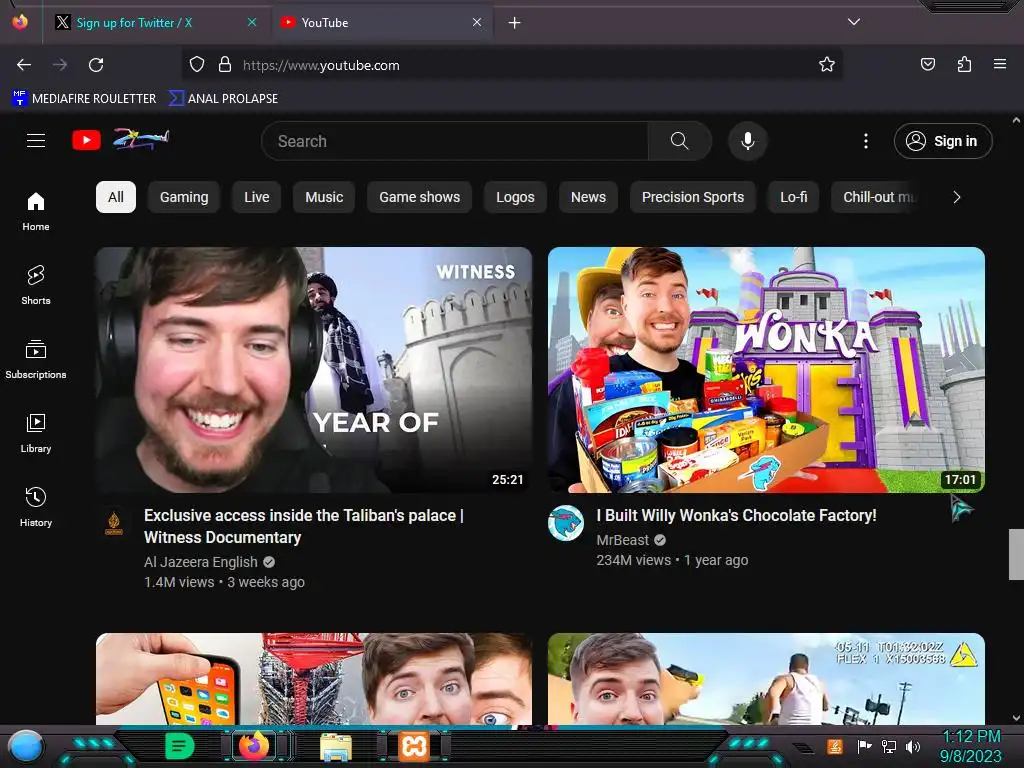Reload the current page
1024x768 pixels.
tap(96, 65)
